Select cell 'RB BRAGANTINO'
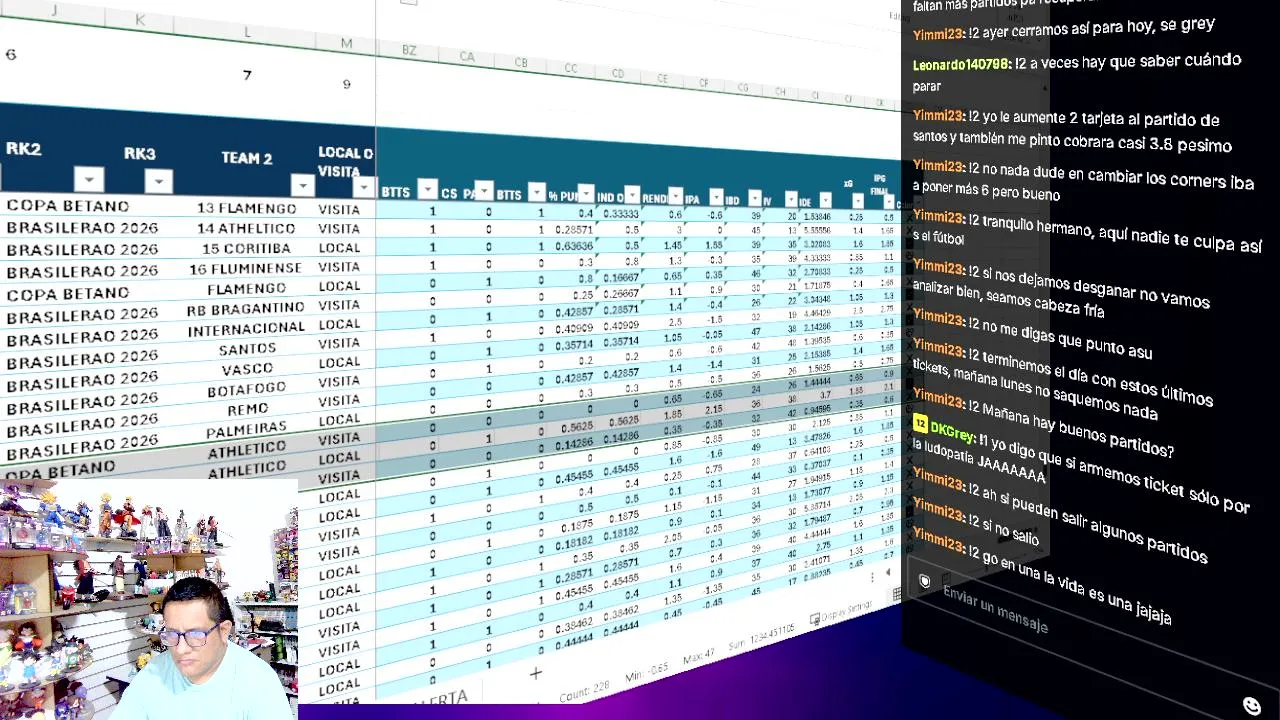 (x=246, y=309)
